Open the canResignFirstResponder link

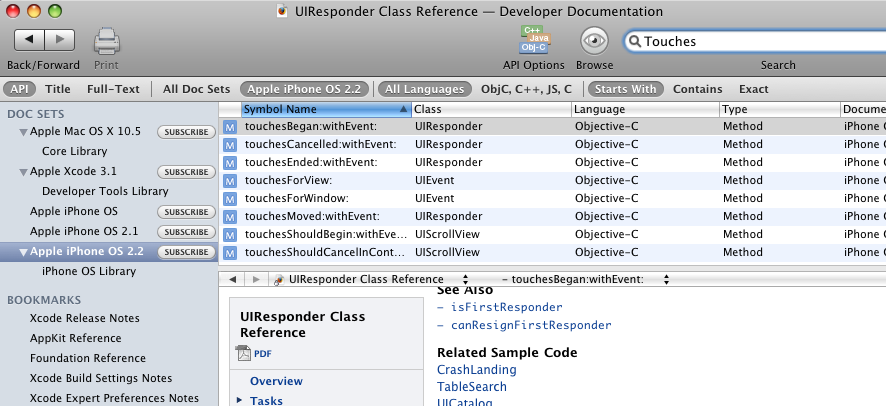pos(531,325)
